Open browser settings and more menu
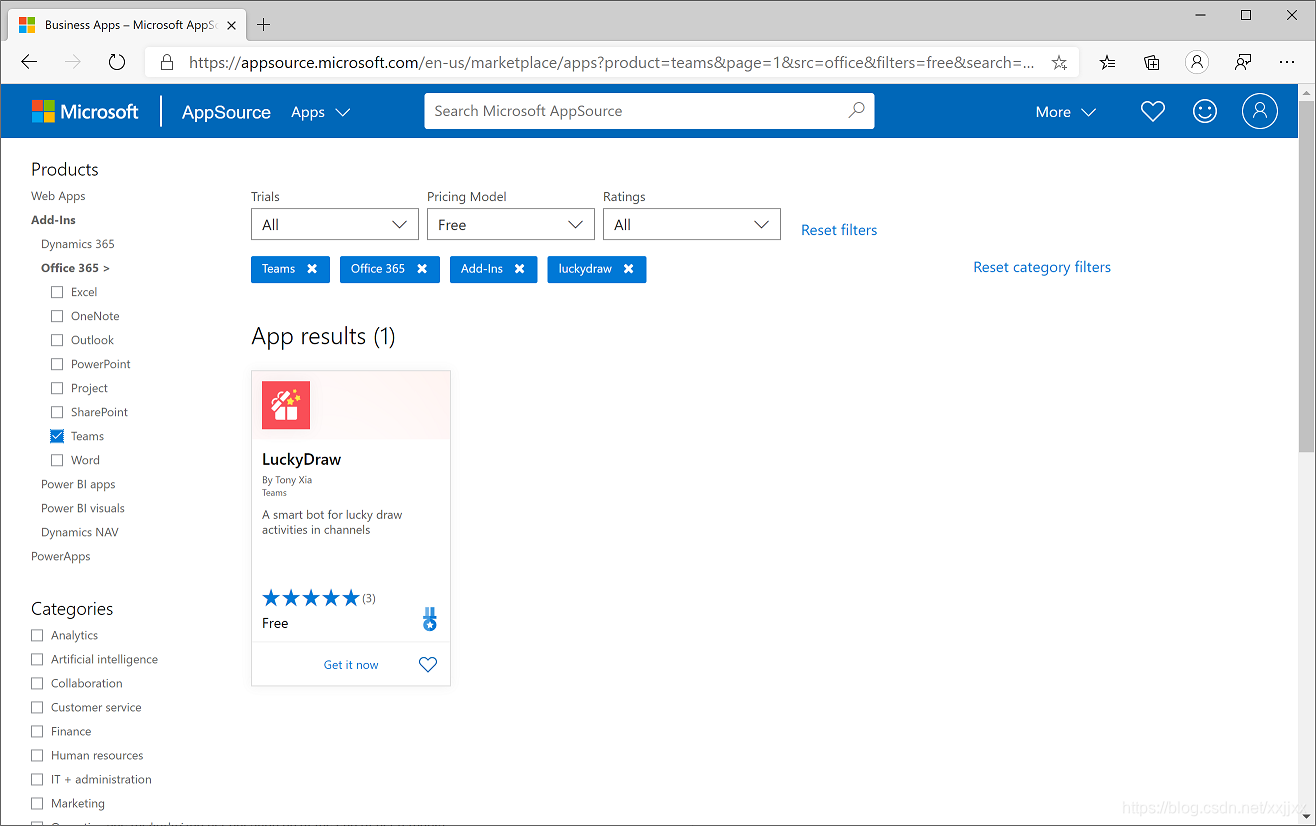Image resolution: width=1316 pixels, height=826 pixels. point(1287,62)
